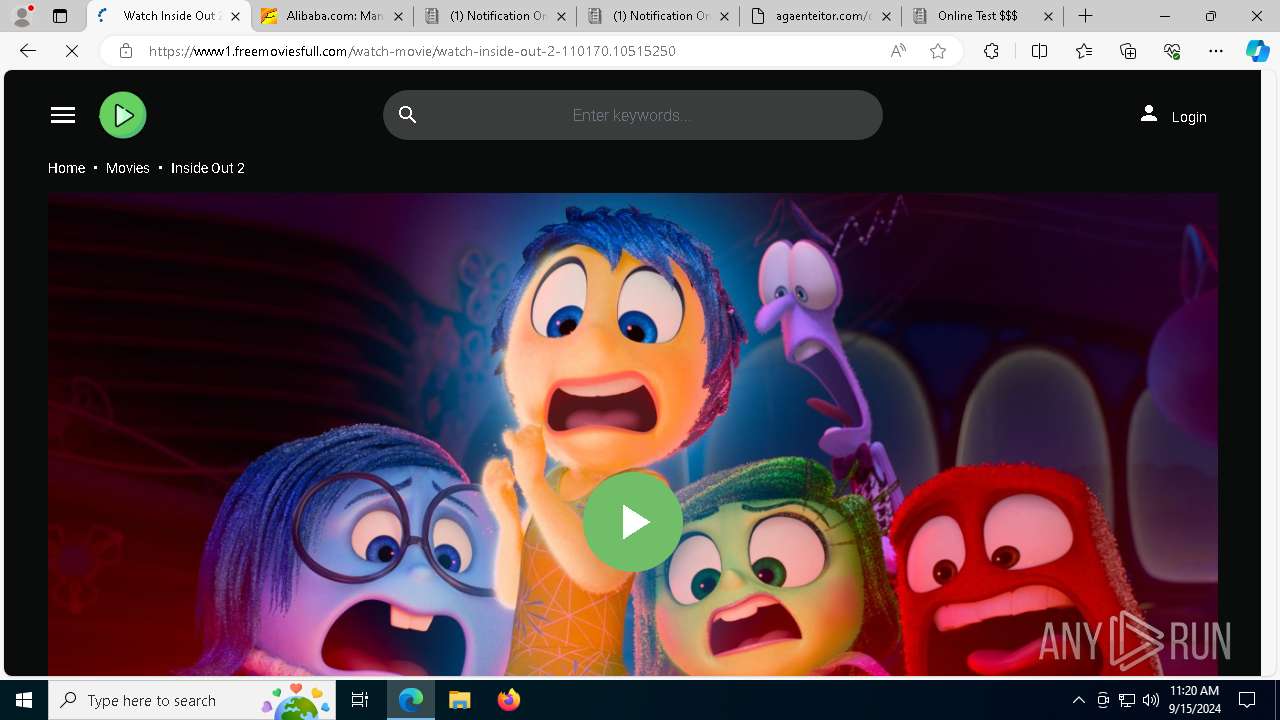
Task: Click the address bar URL
Action: tap(412, 51)
